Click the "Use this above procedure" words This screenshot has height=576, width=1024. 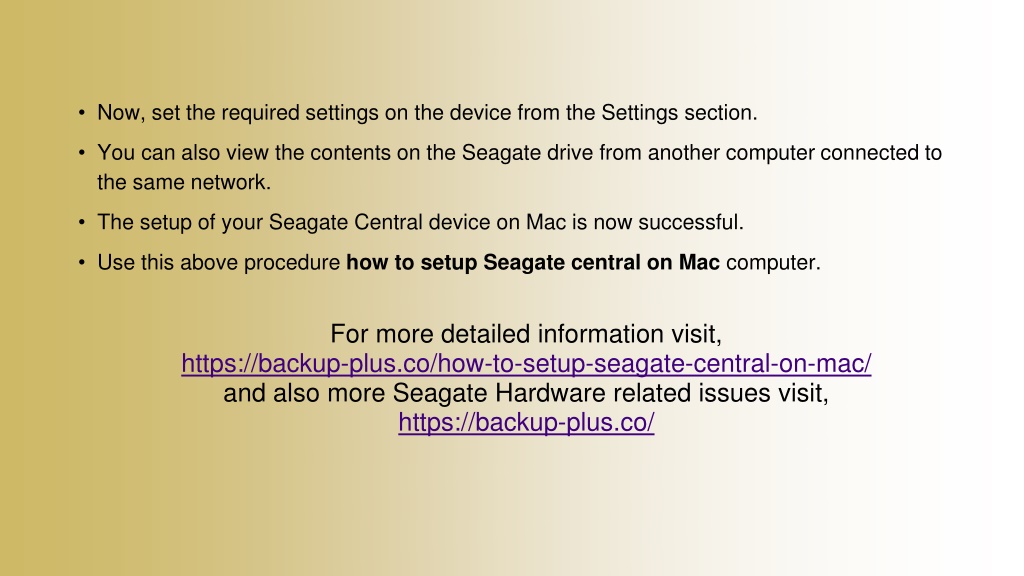219,263
